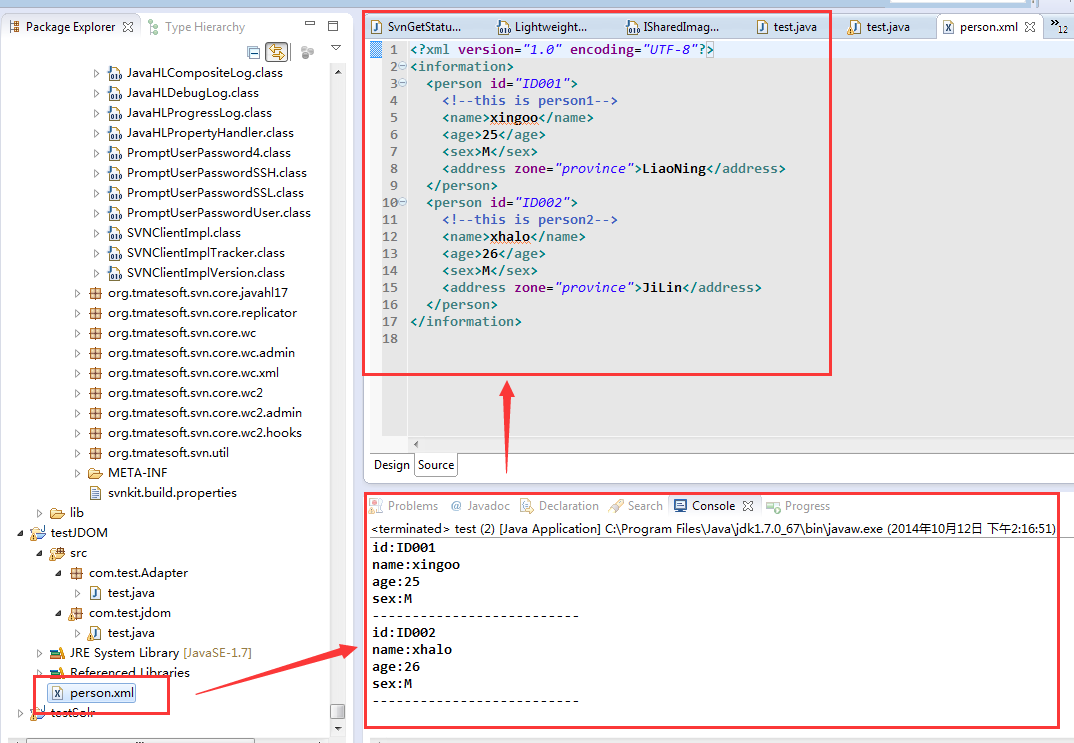Open the Search view tab
The width and height of the screenshot is (1074, 743).
636,506
